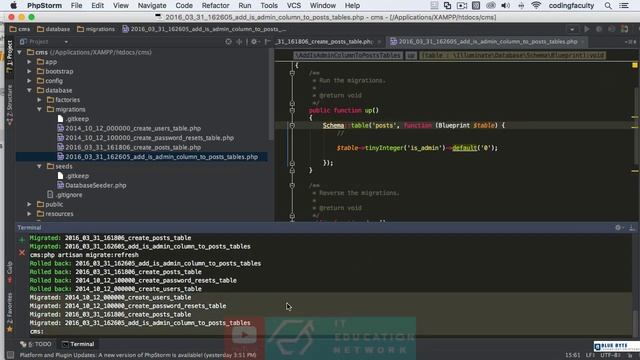640x360 pixels.
Task: Open the Notification Center icon in the menu bar
Action: click(624, 6)
